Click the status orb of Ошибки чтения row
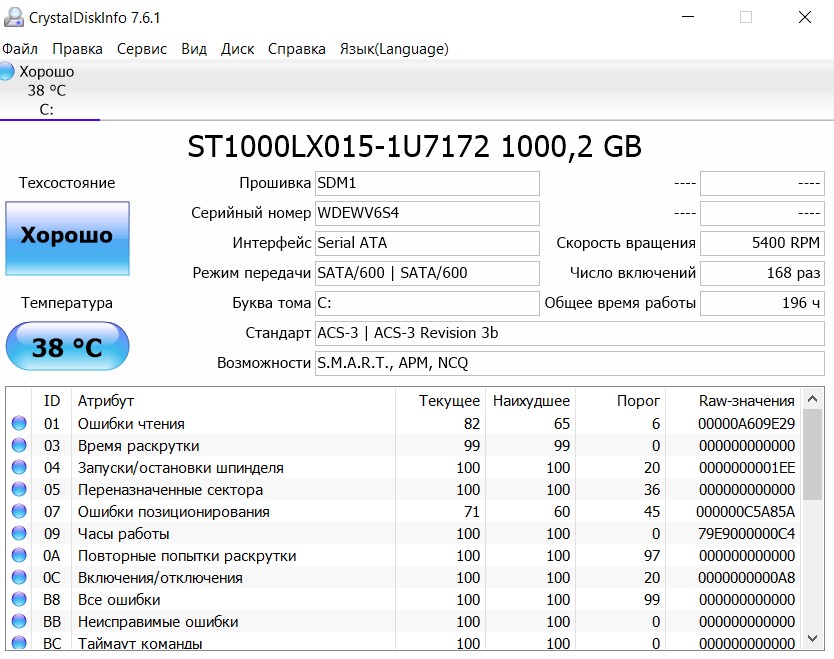The image size is (834, 659). [19, 423]
